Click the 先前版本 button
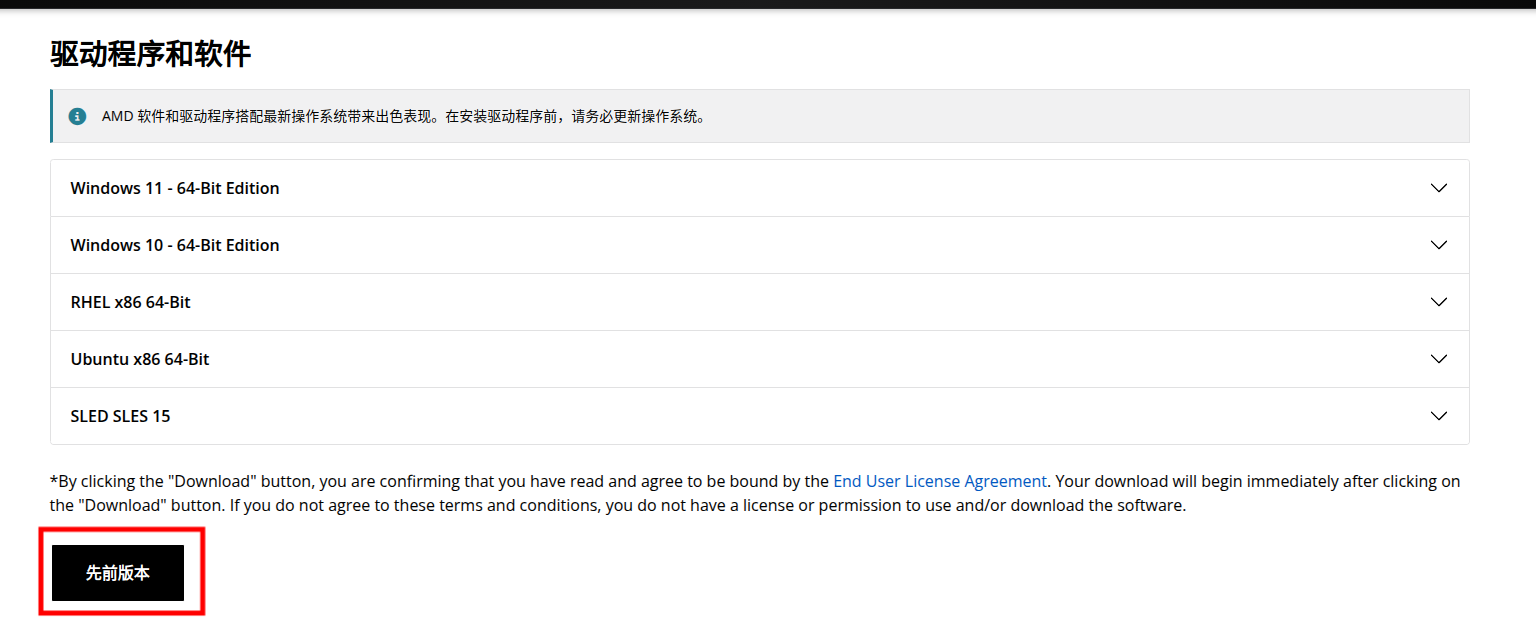Viewport: 1536px width, 644px height. coord(118,573)
